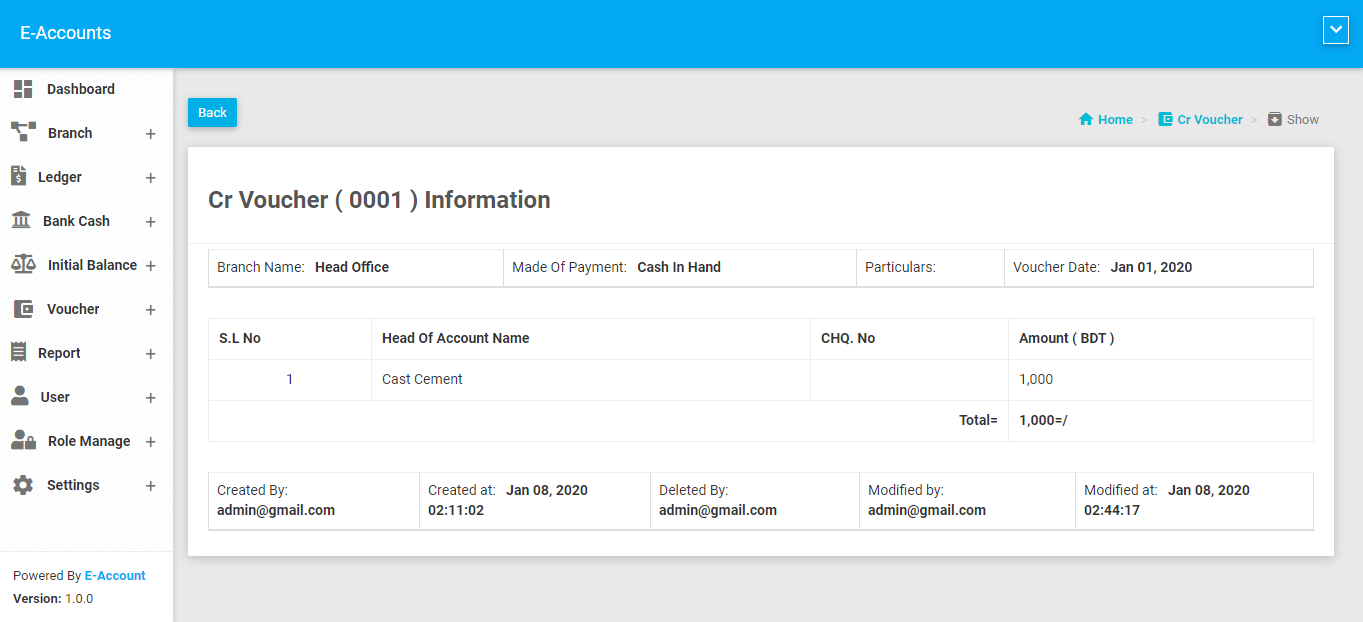Expand the Report submenu plus sign
The image size is (1363, 622).
(150, 354)
